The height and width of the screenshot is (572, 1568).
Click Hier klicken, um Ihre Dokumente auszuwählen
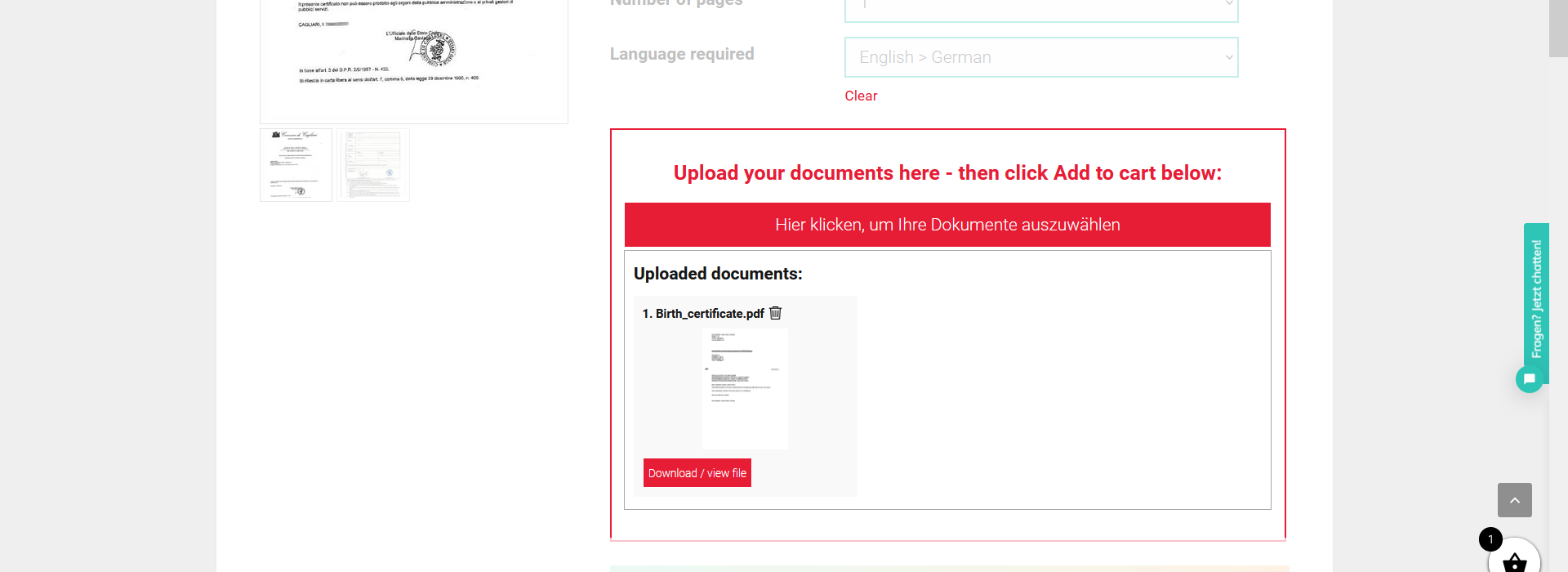point(947,225)
